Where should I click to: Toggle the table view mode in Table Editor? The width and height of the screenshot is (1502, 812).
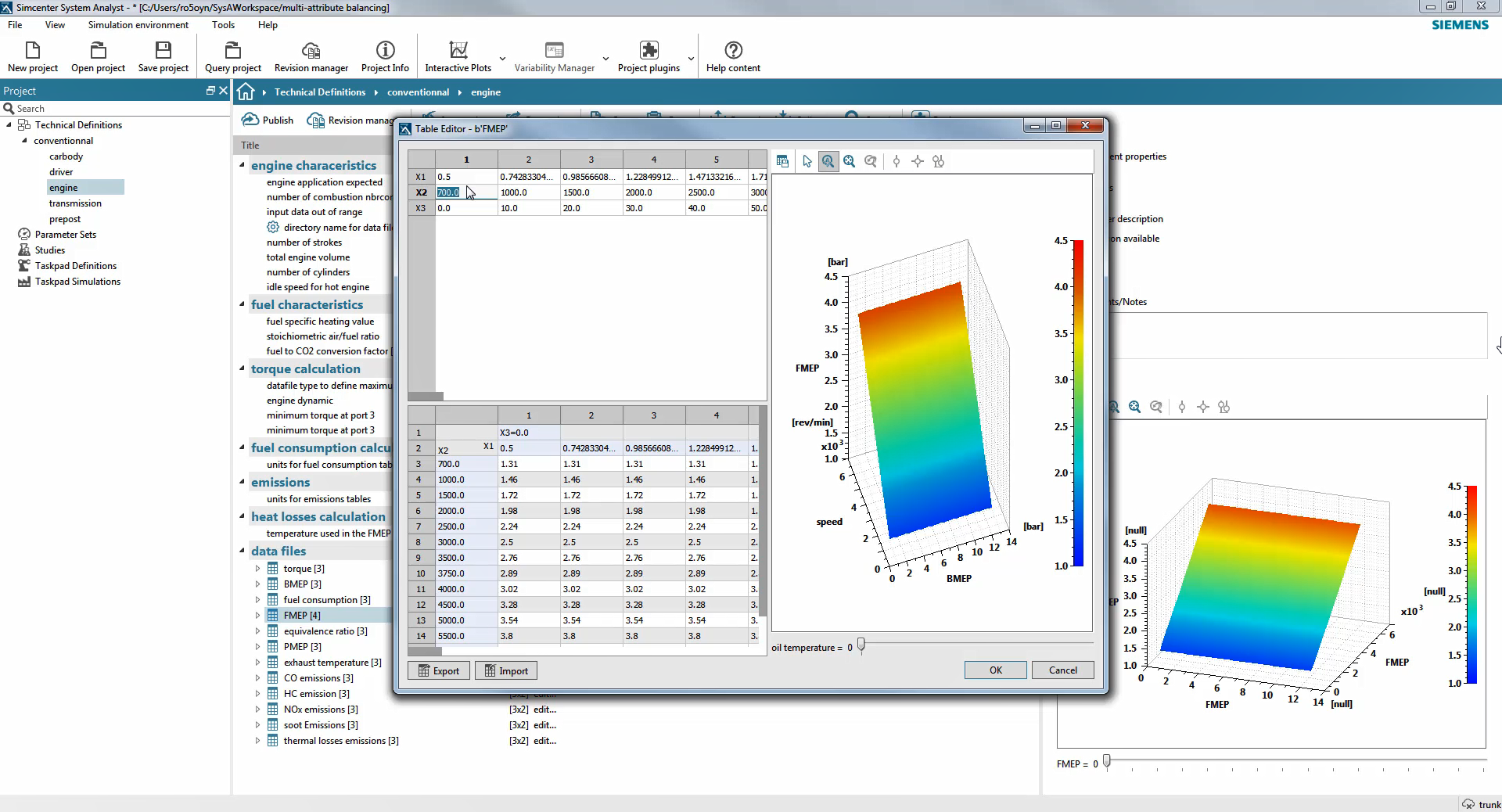pyautogui.click(x=783, y=161)
